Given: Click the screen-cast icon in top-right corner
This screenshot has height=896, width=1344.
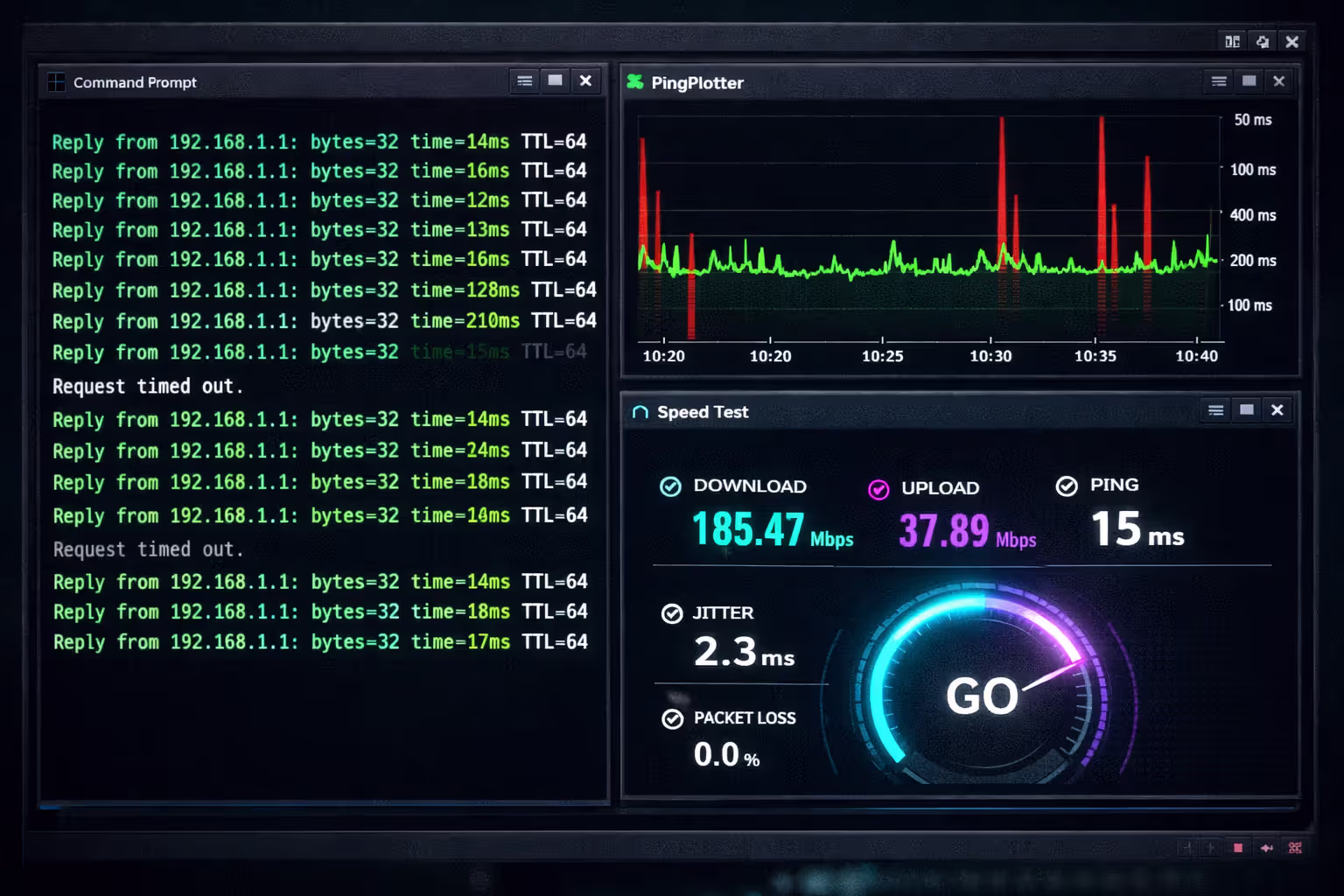Looking at the screenshot, I should [1263, 41].
